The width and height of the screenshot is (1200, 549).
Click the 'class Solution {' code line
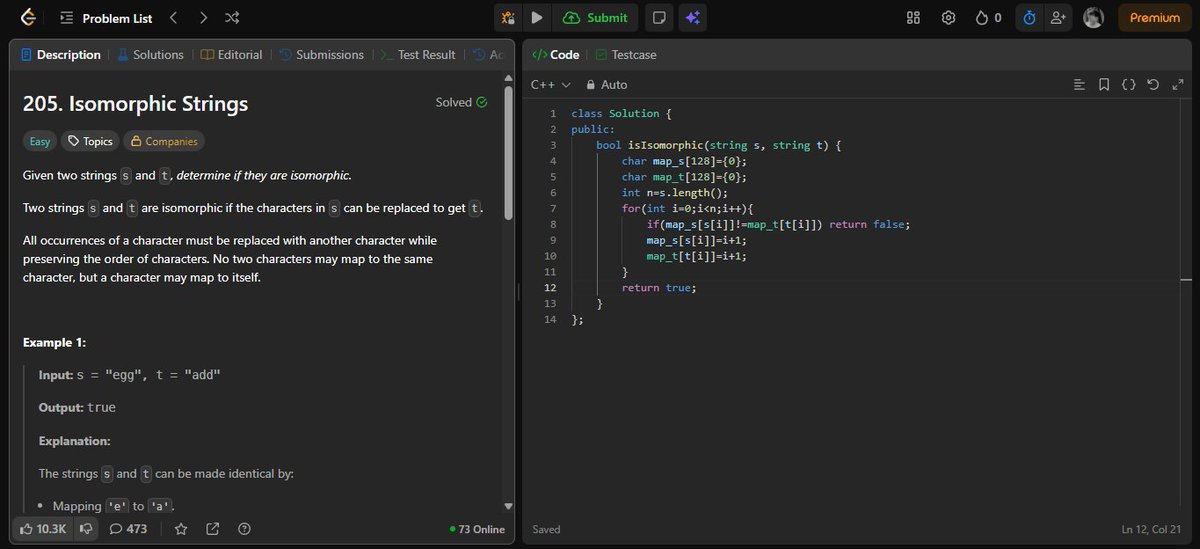(621, 113)
